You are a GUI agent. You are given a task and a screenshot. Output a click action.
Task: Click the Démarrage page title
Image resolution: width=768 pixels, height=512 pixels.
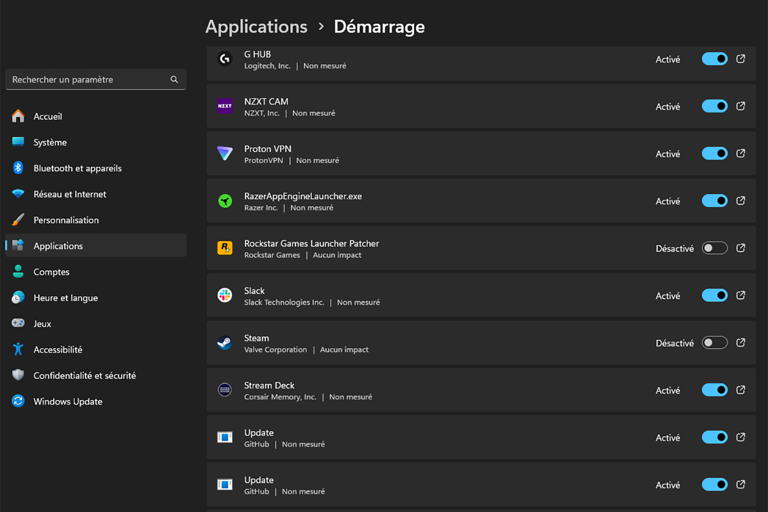click(x=379, y=26)
